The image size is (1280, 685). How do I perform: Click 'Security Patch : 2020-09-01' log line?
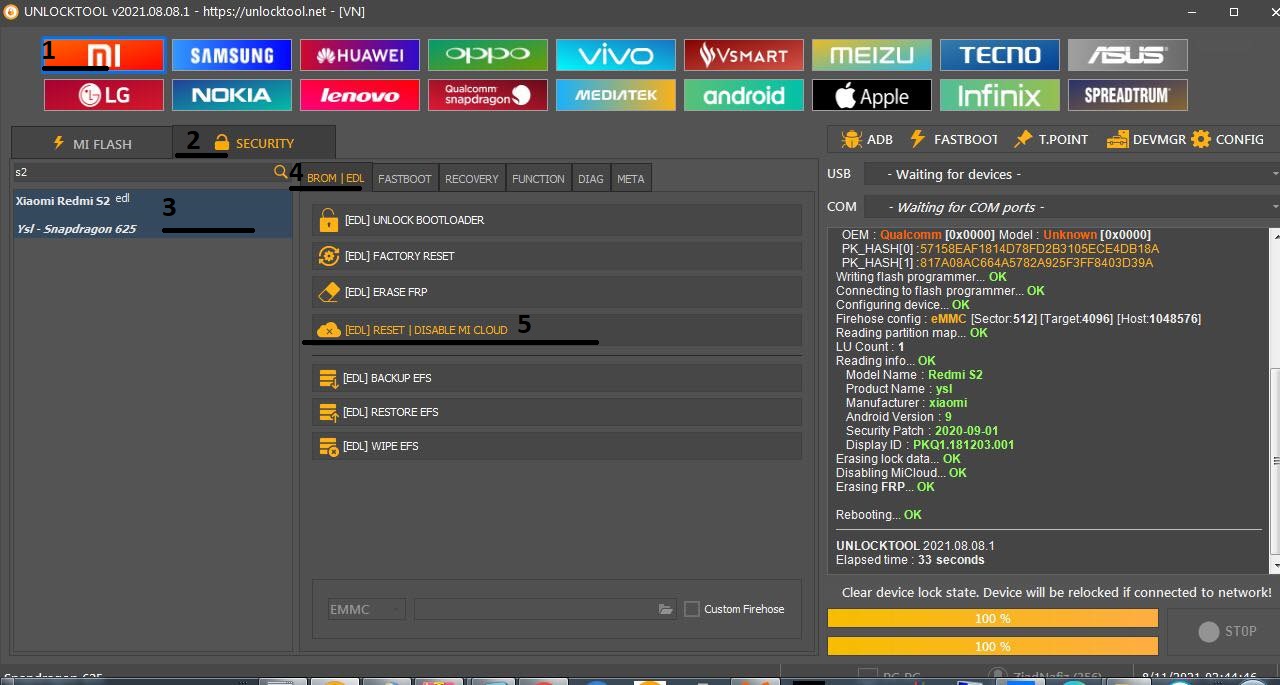coord(922,431)
